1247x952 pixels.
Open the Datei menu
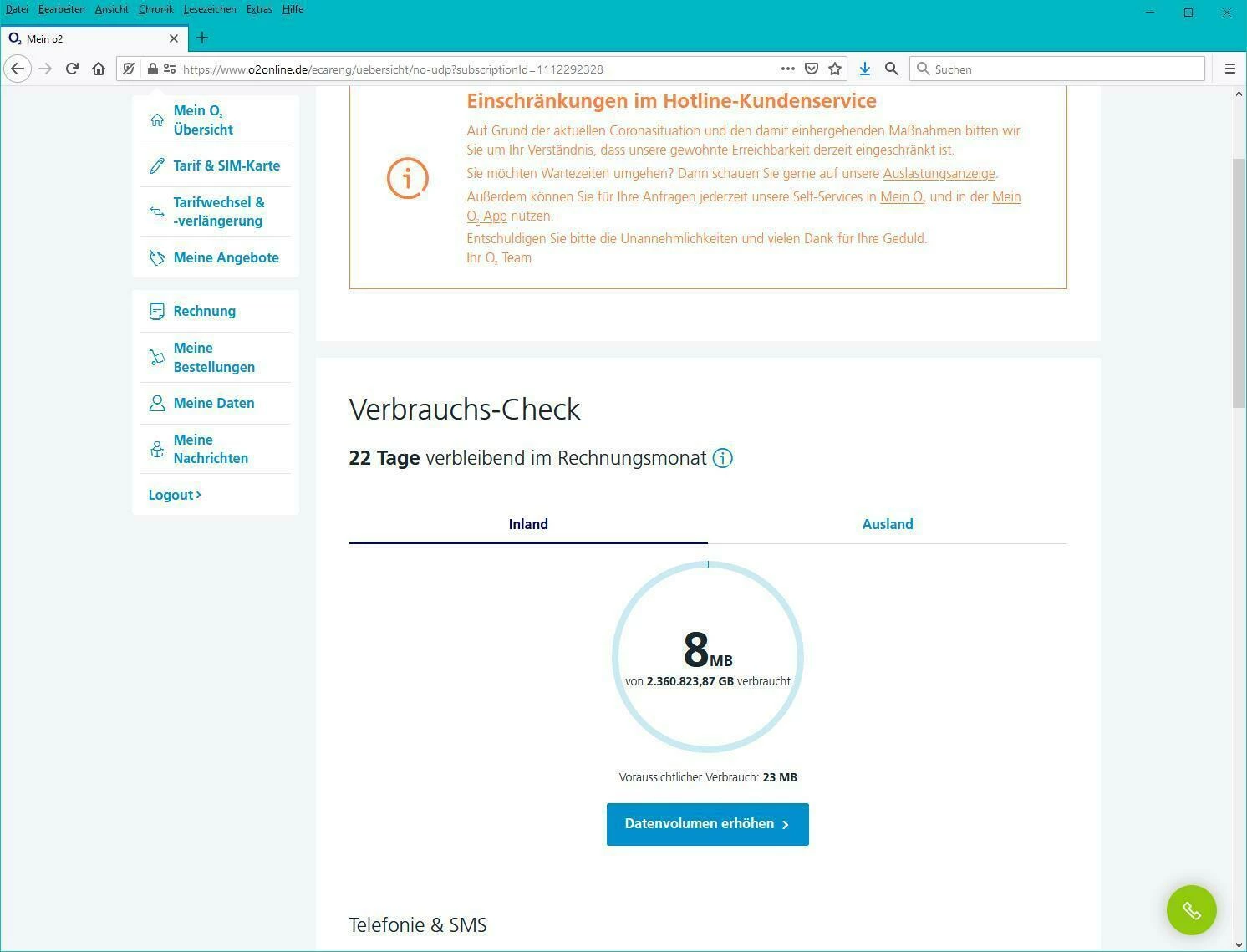17,9
